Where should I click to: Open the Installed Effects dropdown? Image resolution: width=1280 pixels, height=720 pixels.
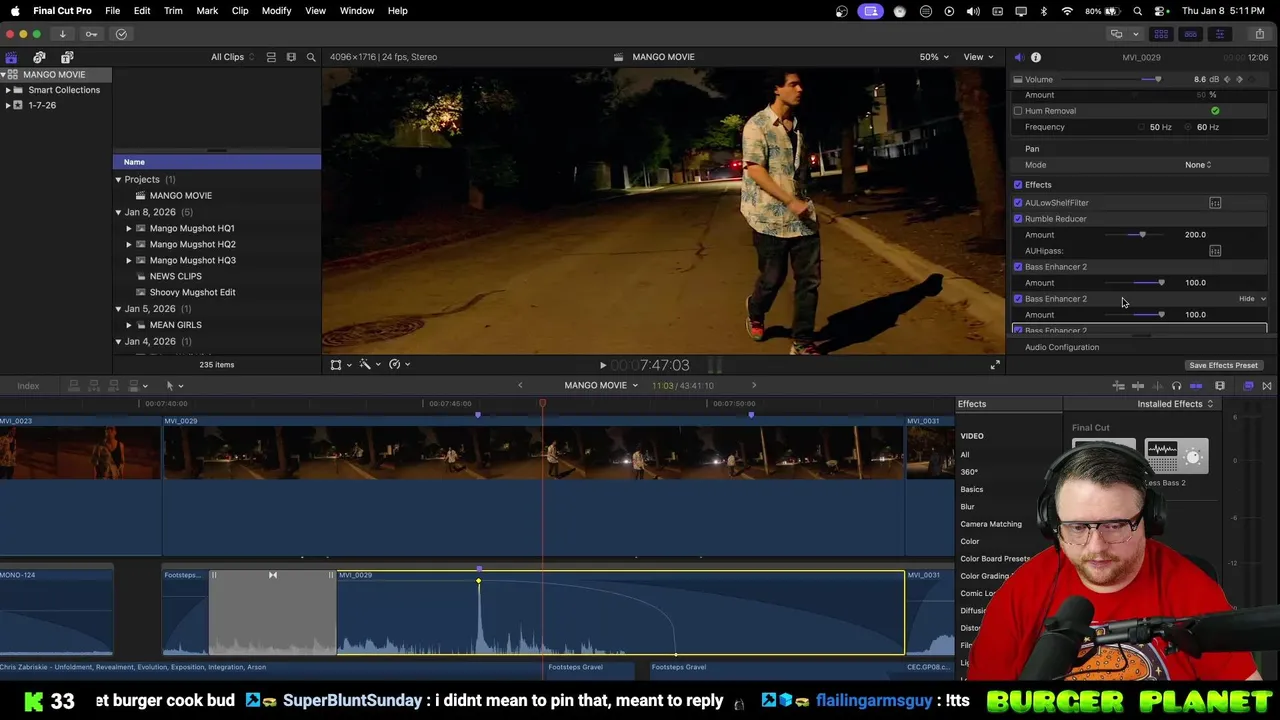click(x=1175, y=404)
